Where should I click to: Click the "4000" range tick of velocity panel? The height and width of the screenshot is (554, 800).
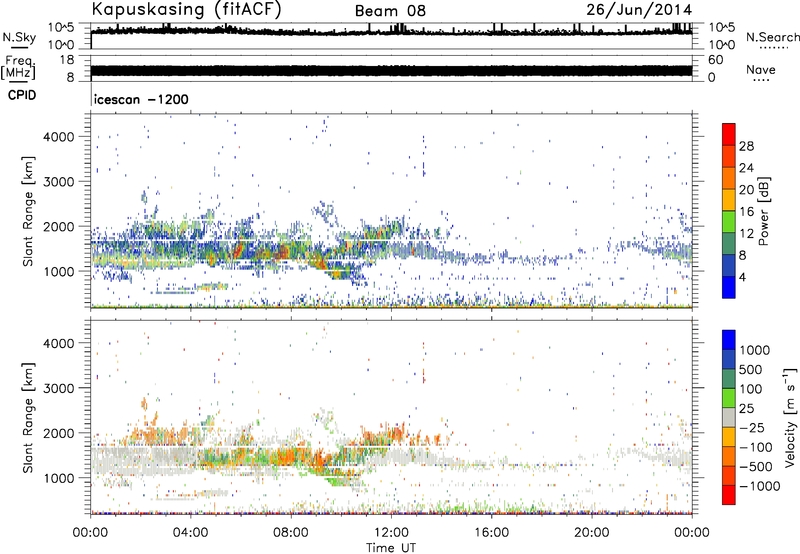tap(59, 343)
